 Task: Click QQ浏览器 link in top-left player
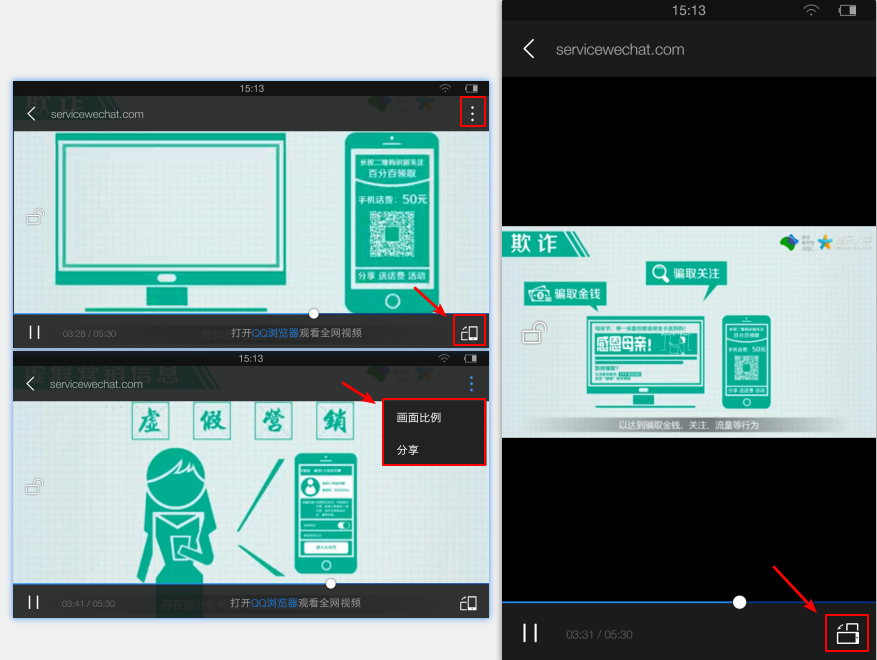pos(275,333)
